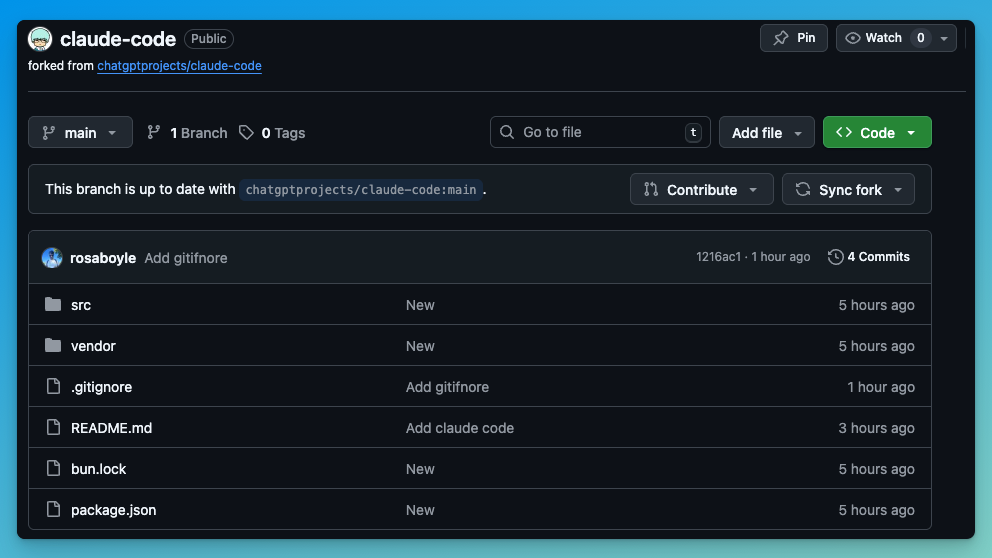This screenshot has width=992, height=558.
Task: Expand the Add file dropdown
Action: pyautogui.click(x=766, y=133)
